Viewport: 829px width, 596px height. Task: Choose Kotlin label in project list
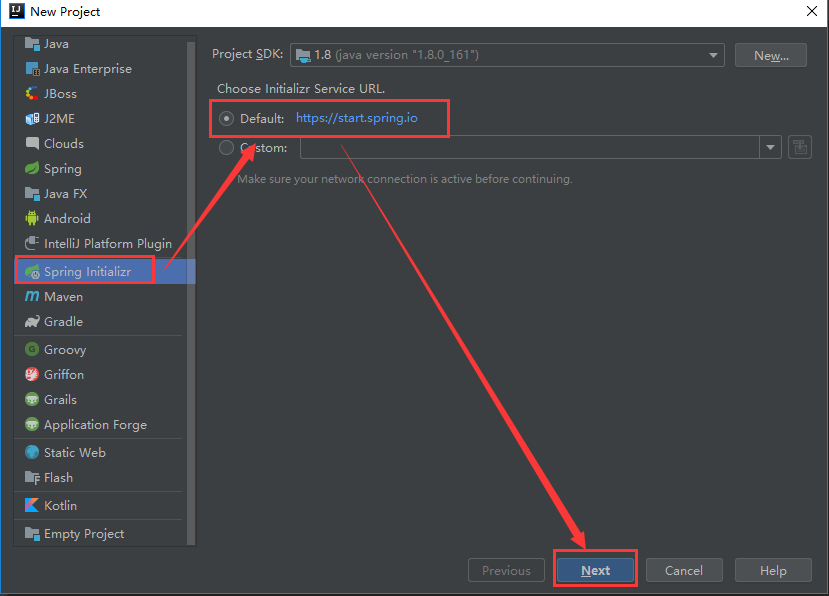coord(60,506)
